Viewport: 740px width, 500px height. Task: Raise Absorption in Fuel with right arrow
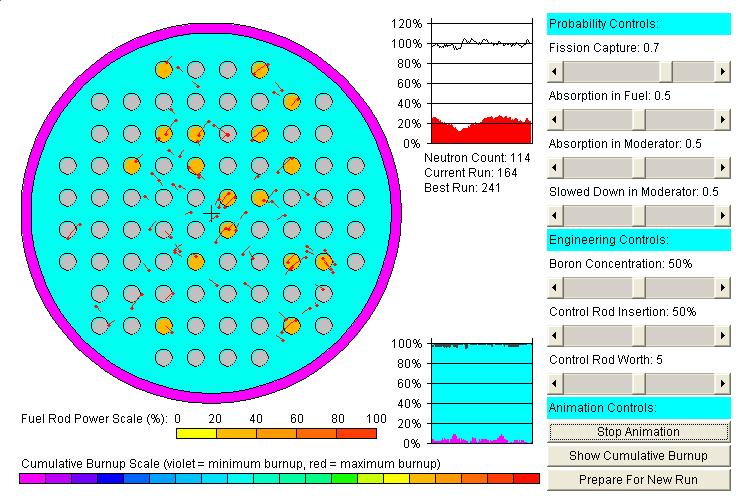tap(722, 119)
